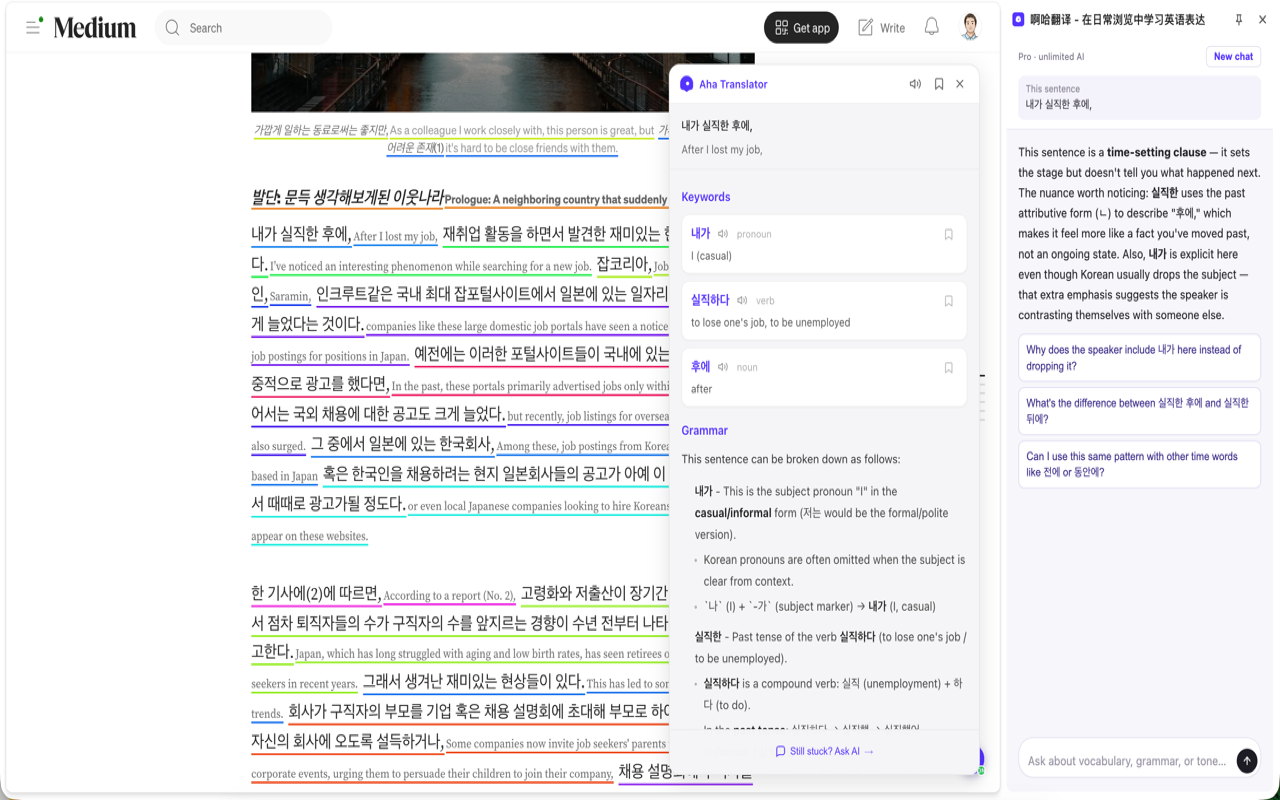
Task: Click the heading 발단: 문득 생각해보게된 이웃나라
Action: (347, 198)
